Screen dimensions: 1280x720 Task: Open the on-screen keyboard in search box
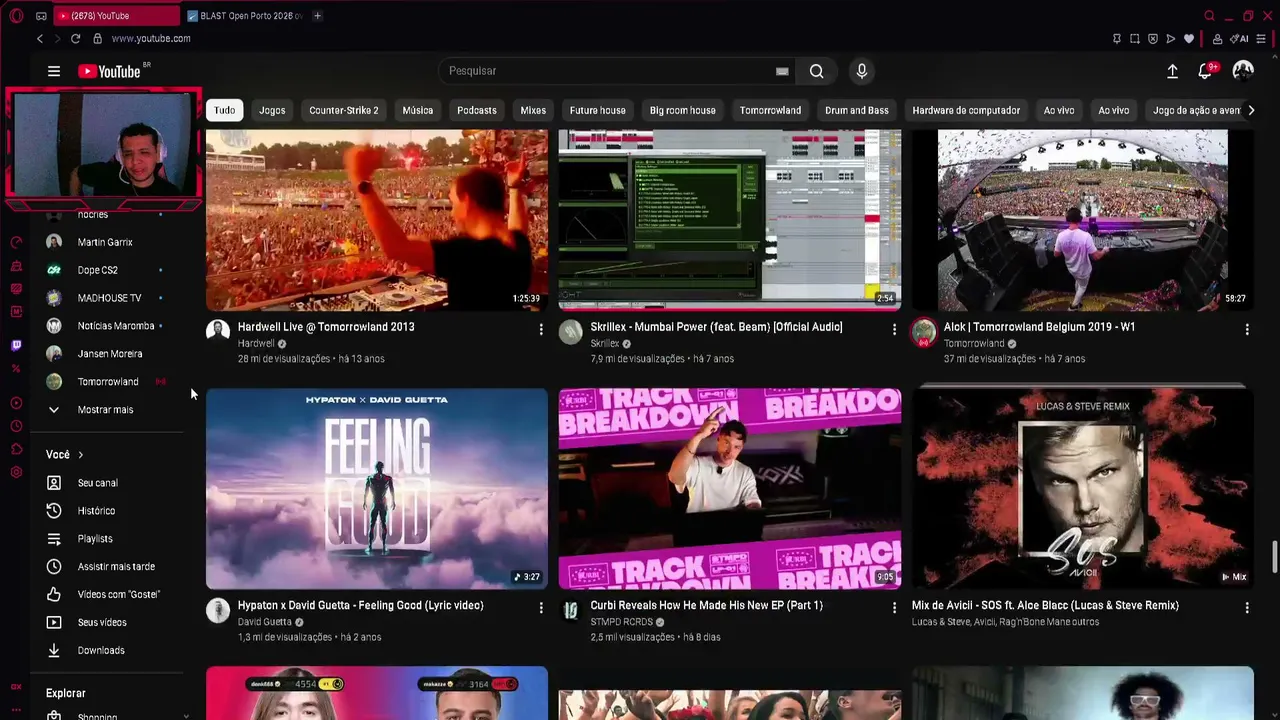point(782,71)
